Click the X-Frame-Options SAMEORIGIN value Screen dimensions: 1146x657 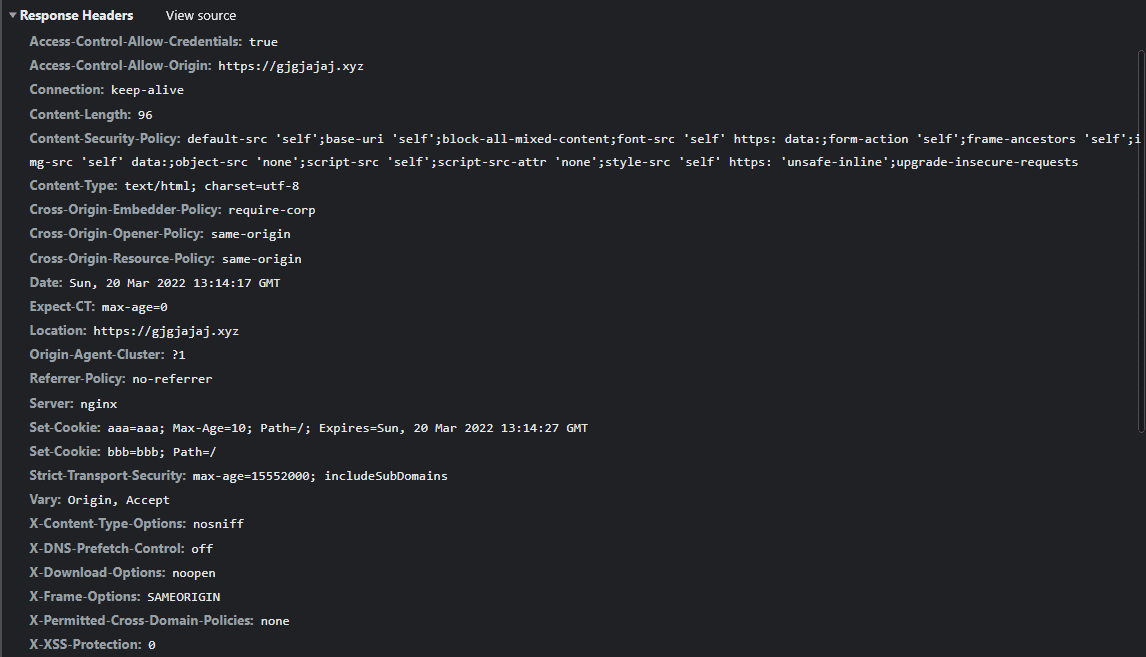(x=183, y=597)
